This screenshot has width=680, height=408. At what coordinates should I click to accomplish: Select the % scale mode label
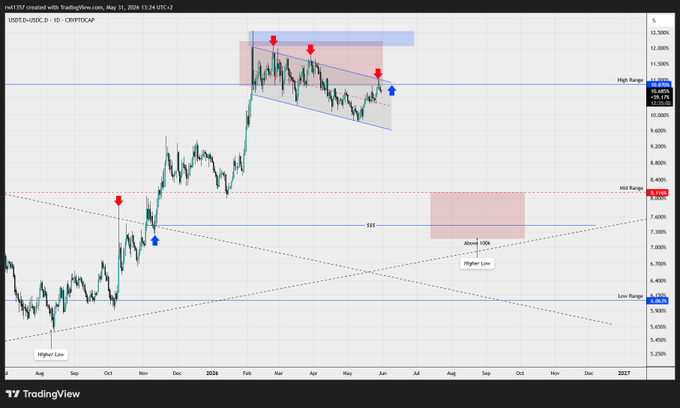click(654, 20)
